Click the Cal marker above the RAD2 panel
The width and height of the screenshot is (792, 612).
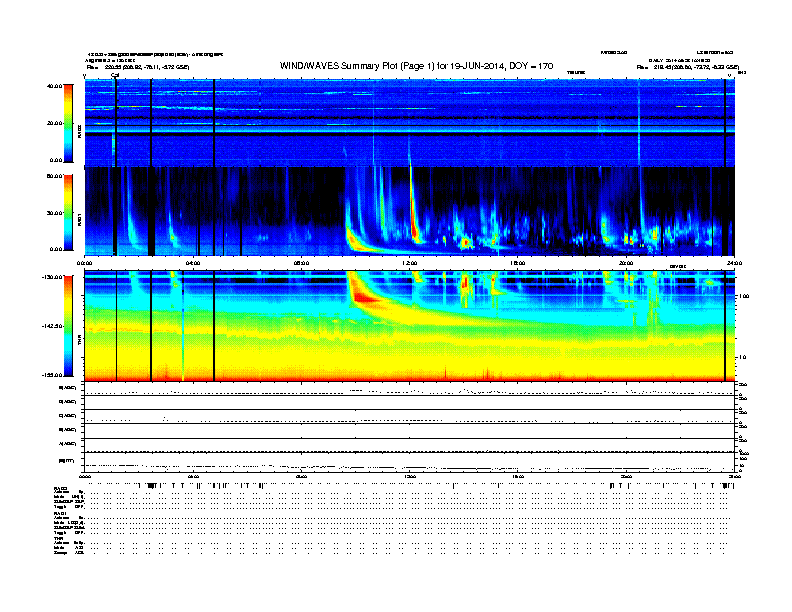tap(115, 75)
